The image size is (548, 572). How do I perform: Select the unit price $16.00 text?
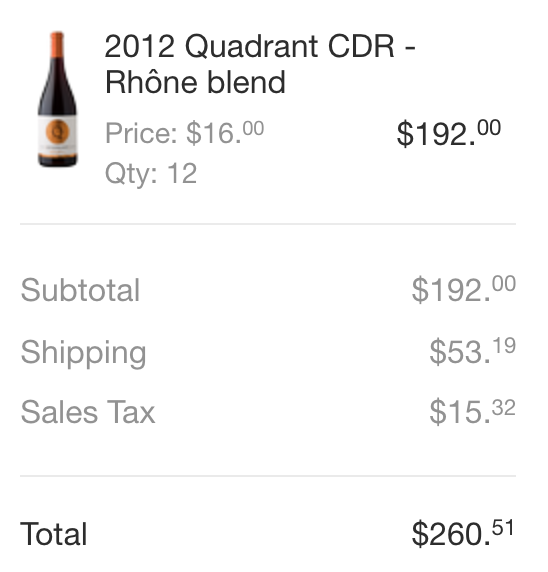[x=225, y=132]
